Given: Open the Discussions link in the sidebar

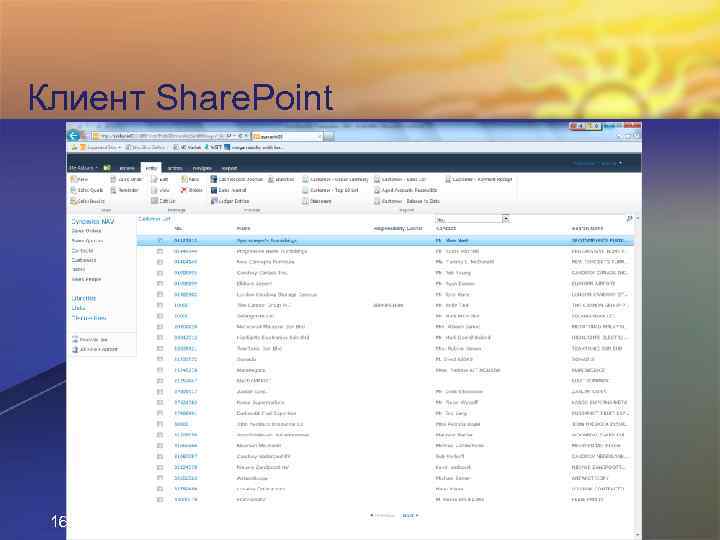Looking at the screenshot, I should tap(89, 318).
